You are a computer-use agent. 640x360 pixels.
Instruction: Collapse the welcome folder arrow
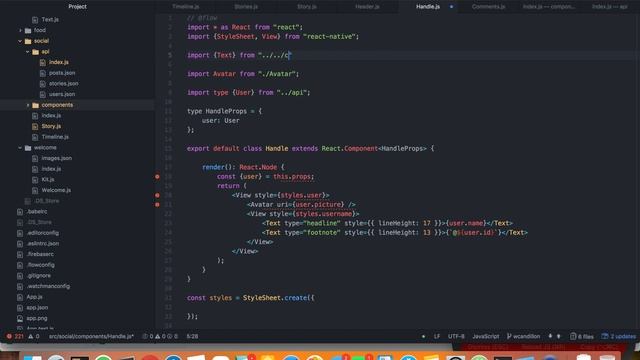point(20,148)
